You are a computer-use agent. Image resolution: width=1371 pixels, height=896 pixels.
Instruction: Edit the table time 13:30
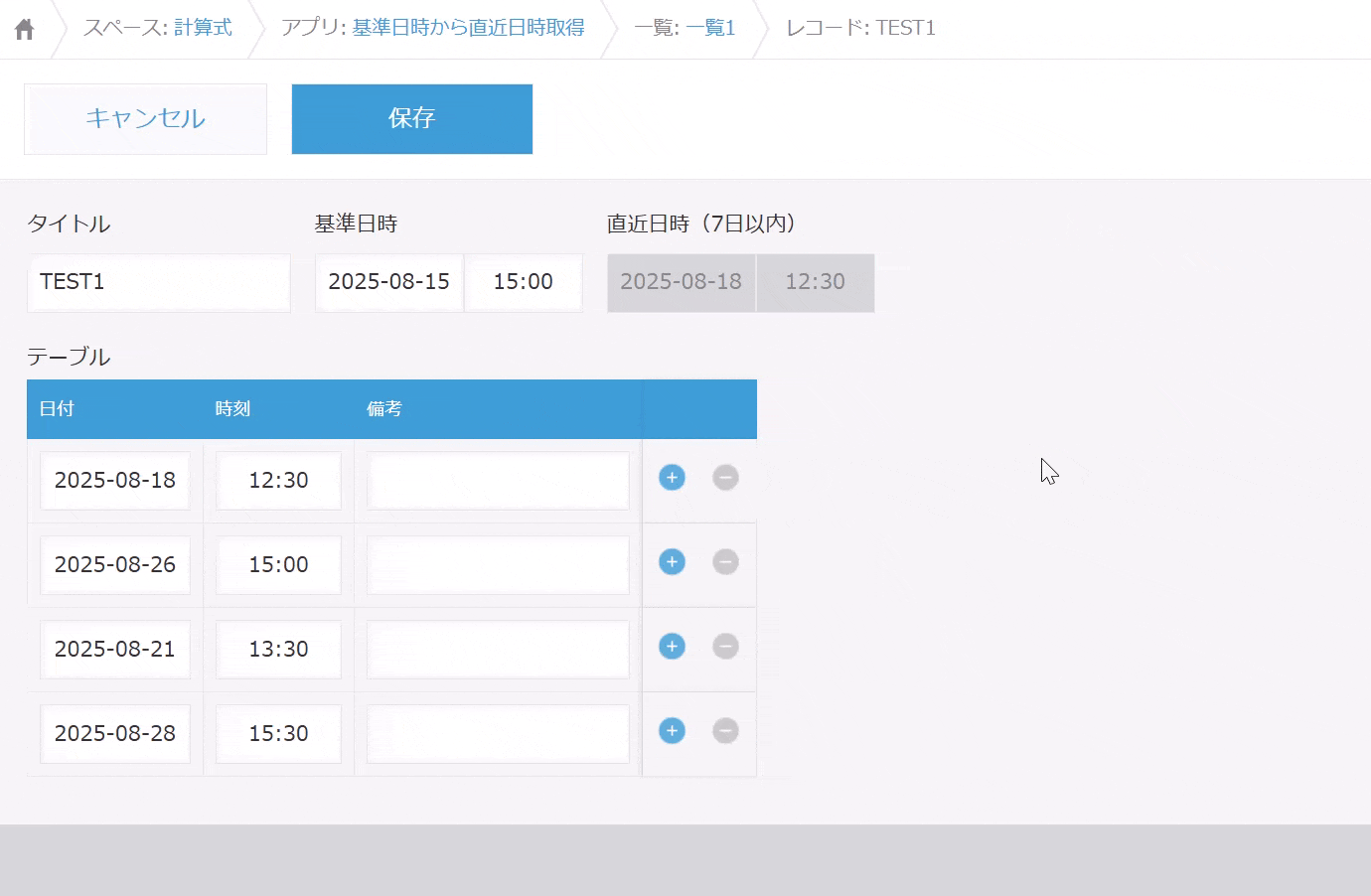pyautogui.click(x=278, y=650)
